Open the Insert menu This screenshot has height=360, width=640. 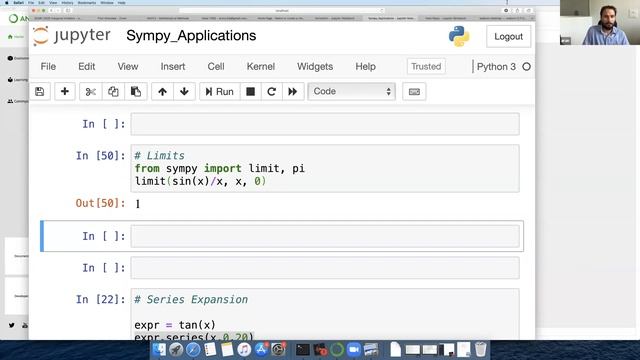(173, 67)
